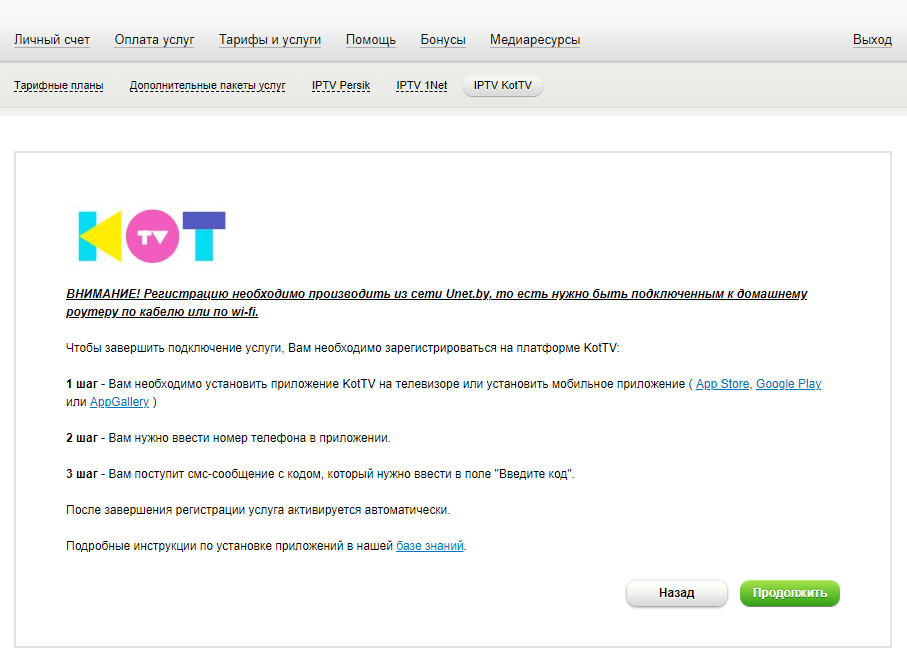Go to Оплата услуг section

(154, 40)
